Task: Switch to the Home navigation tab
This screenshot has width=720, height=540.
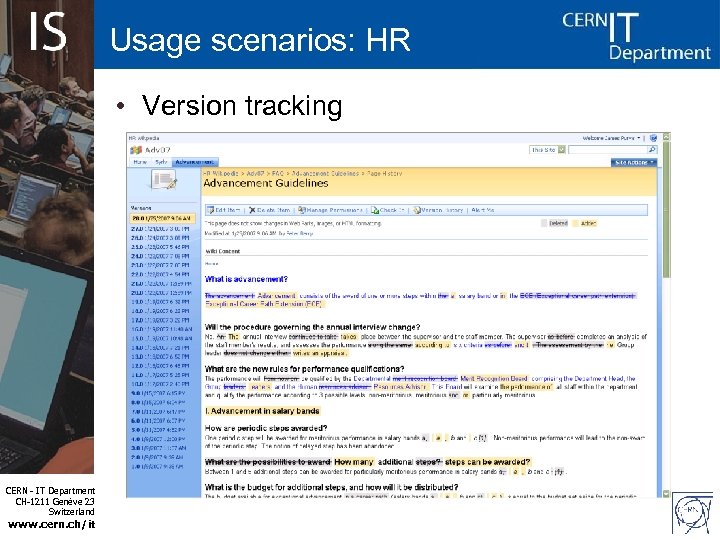Action: (140, 162)
